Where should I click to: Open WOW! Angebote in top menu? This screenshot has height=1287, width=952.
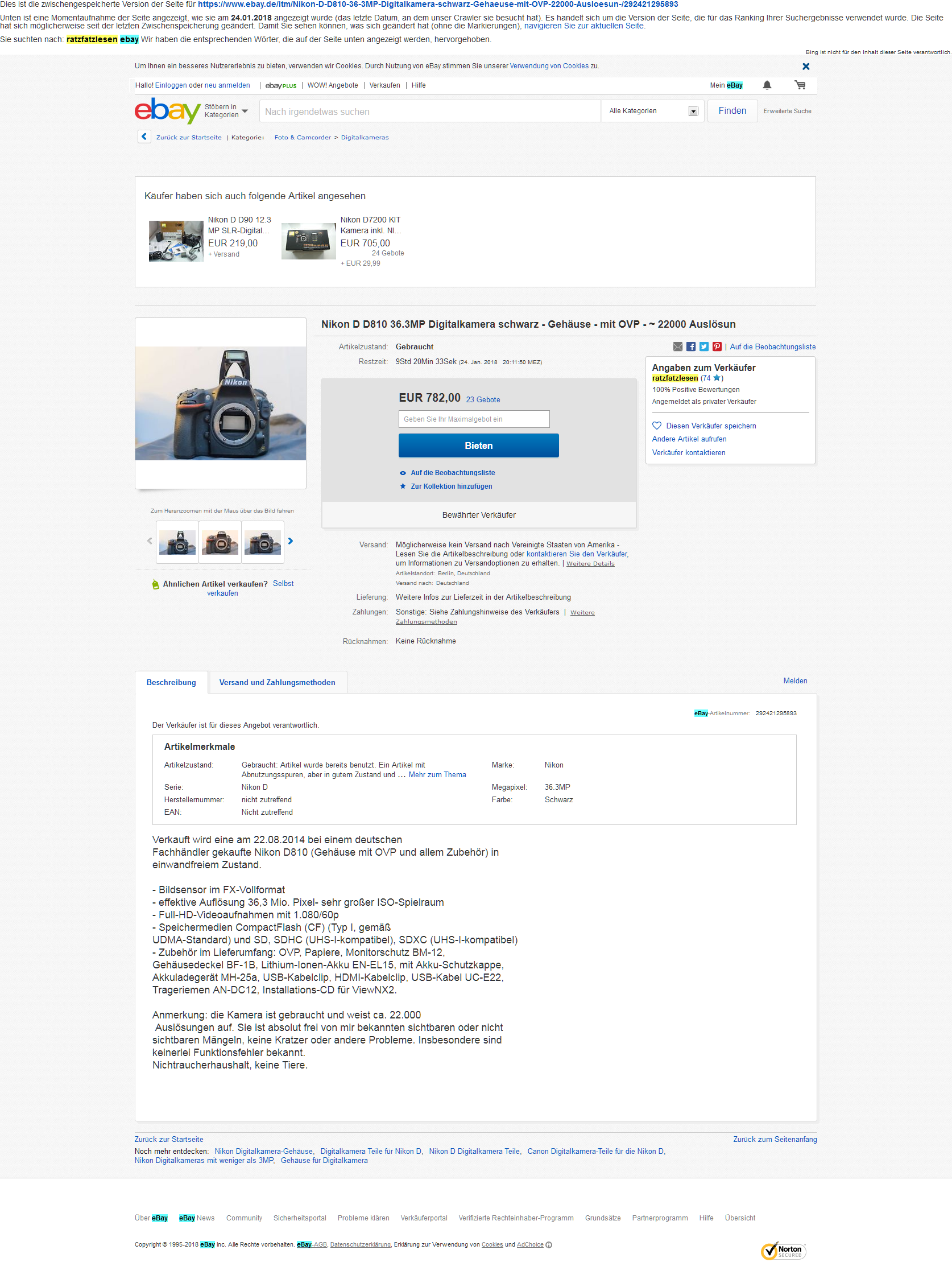click(333, 85)
